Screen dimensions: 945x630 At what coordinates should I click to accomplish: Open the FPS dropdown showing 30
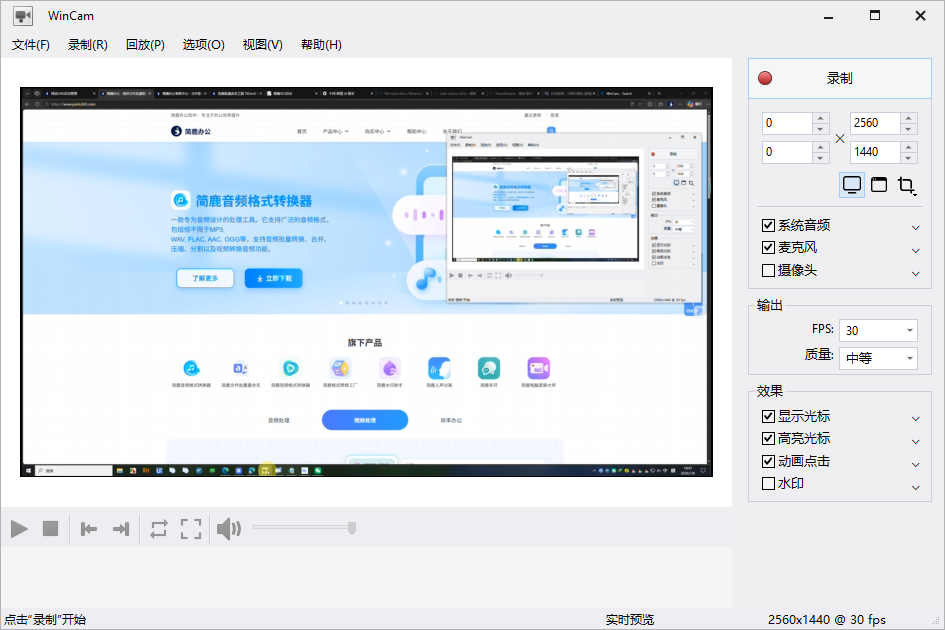(x=878, y=330)
